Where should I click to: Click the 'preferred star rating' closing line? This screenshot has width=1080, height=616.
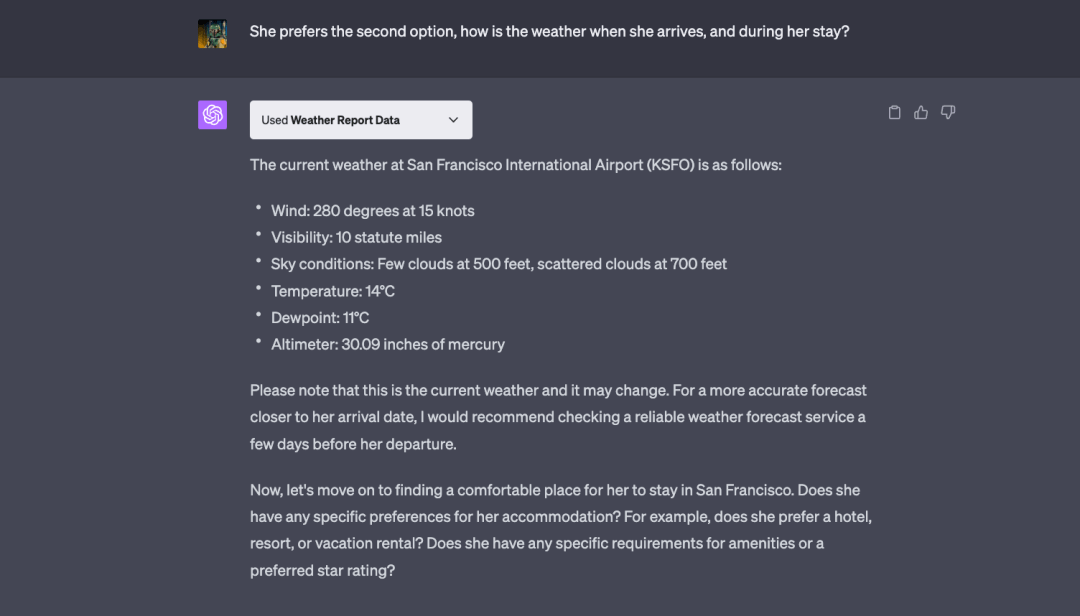click(x=322, y=570)
